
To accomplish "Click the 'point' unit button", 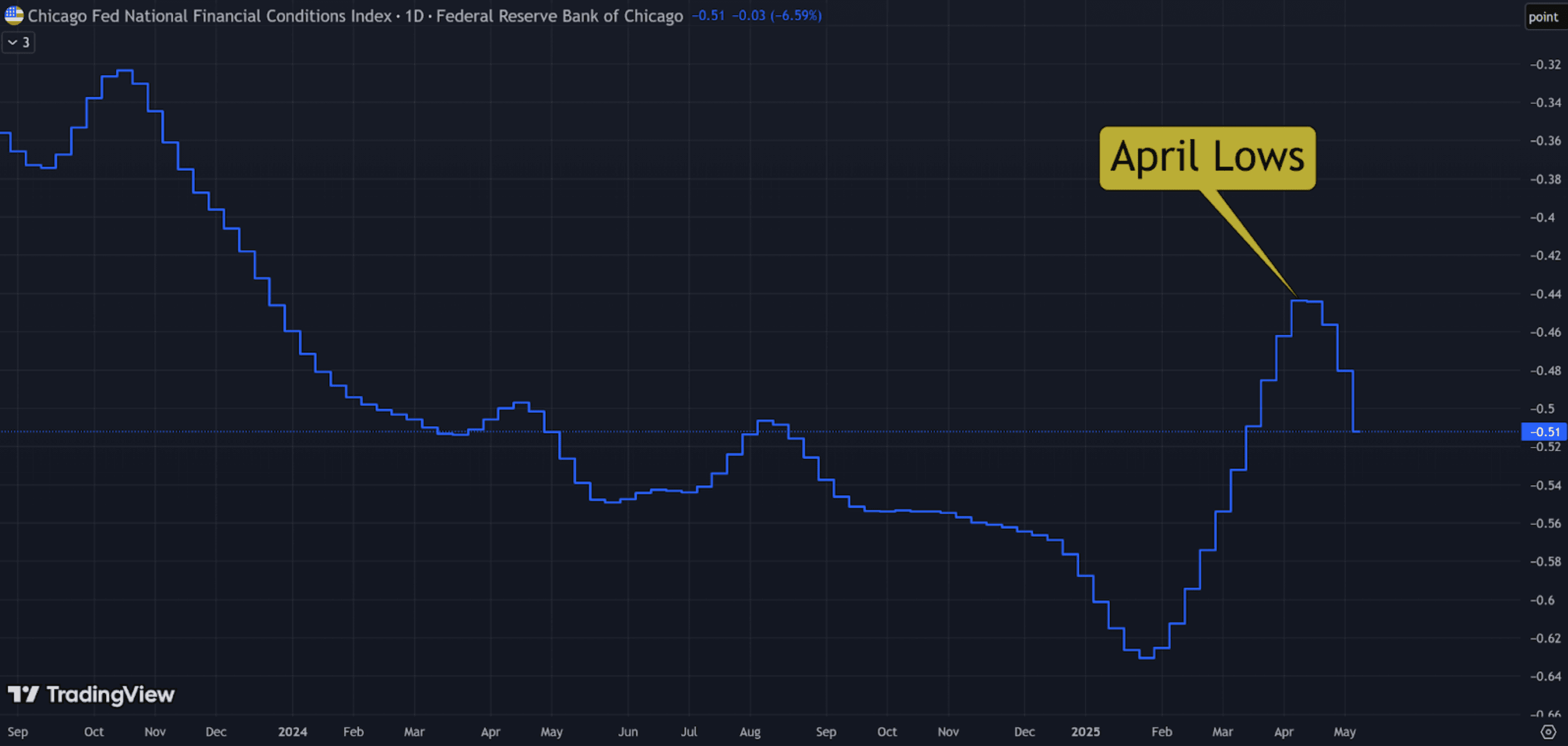I will click(1543, 17).
